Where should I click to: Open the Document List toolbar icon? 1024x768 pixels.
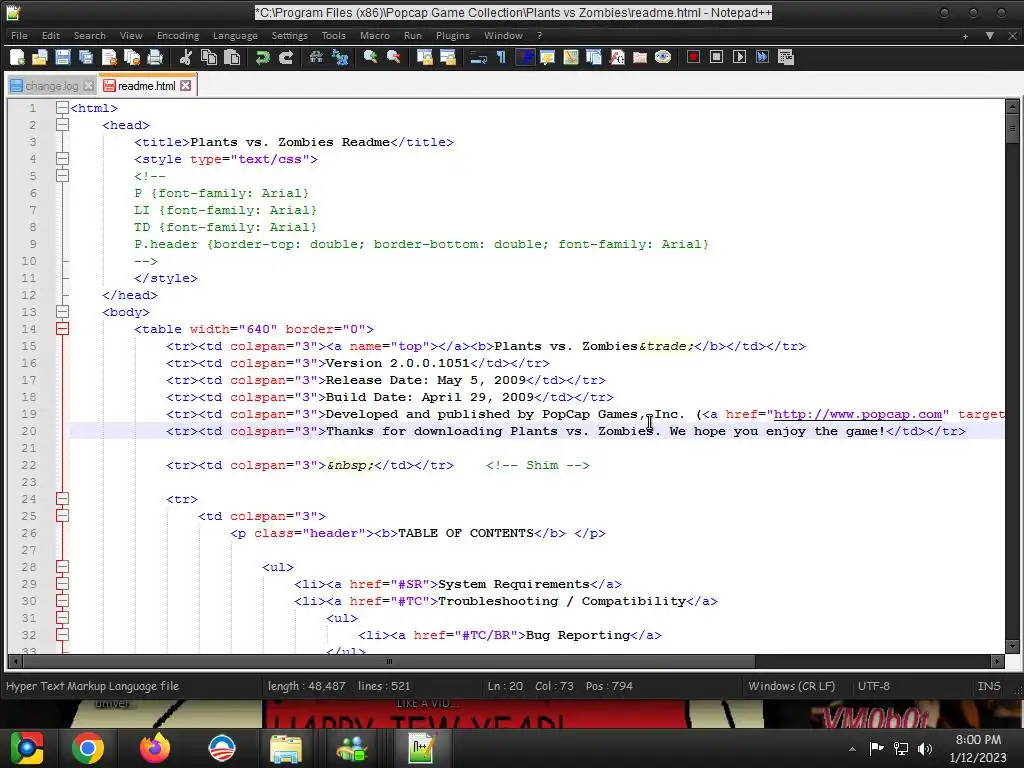click(x=594, y=57)
